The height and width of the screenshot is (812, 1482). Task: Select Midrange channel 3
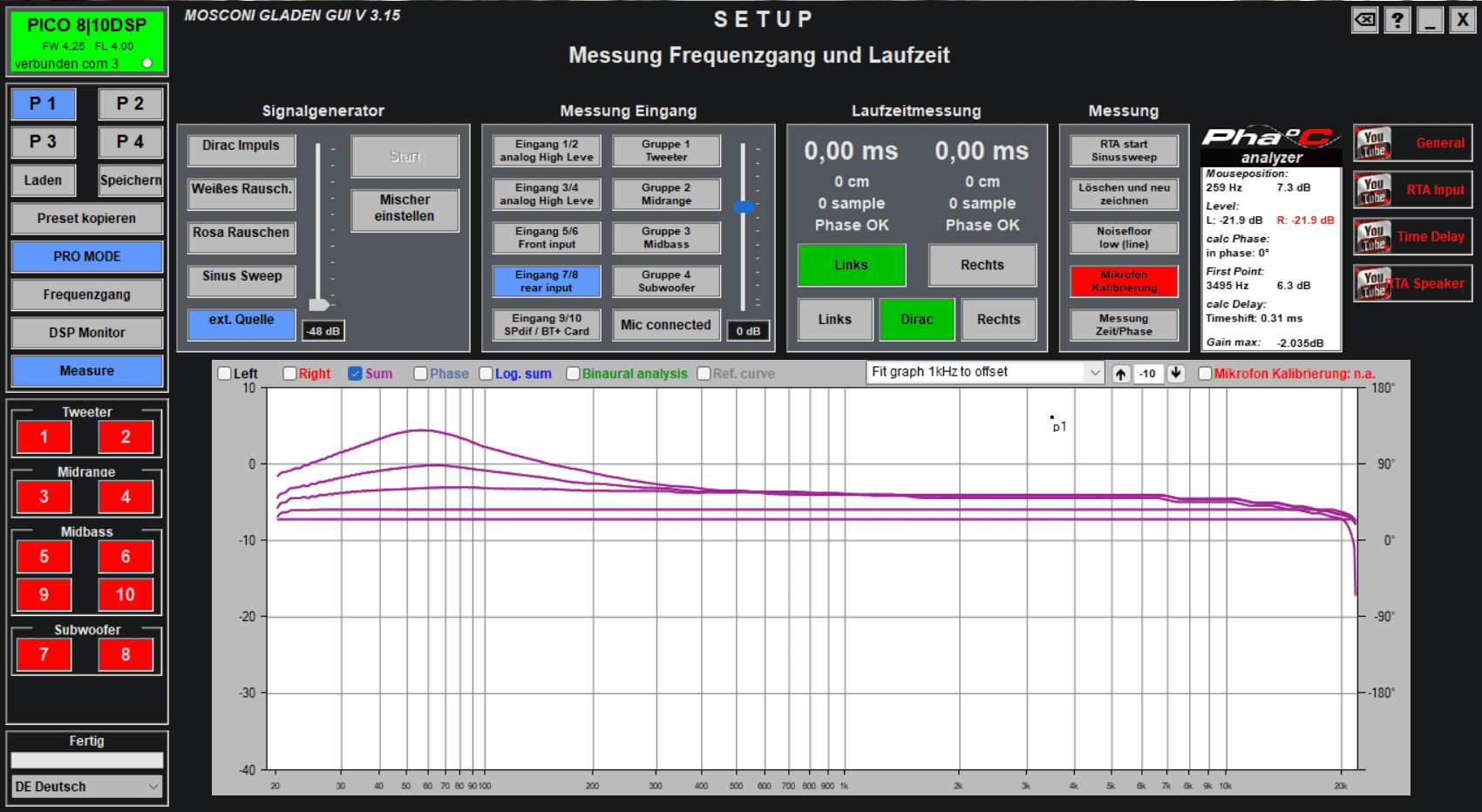point(44,497)
